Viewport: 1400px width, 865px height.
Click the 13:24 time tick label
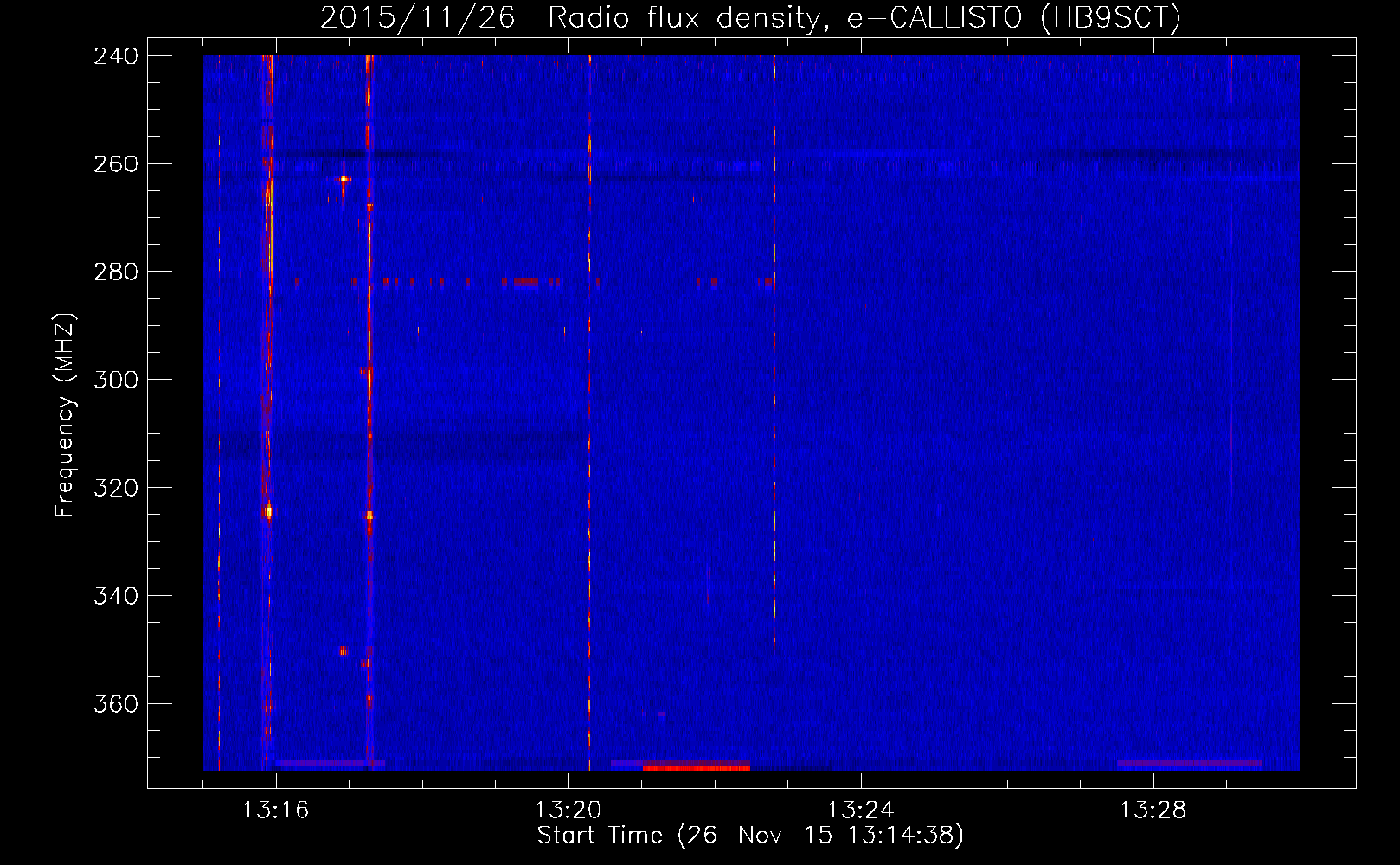861,811
